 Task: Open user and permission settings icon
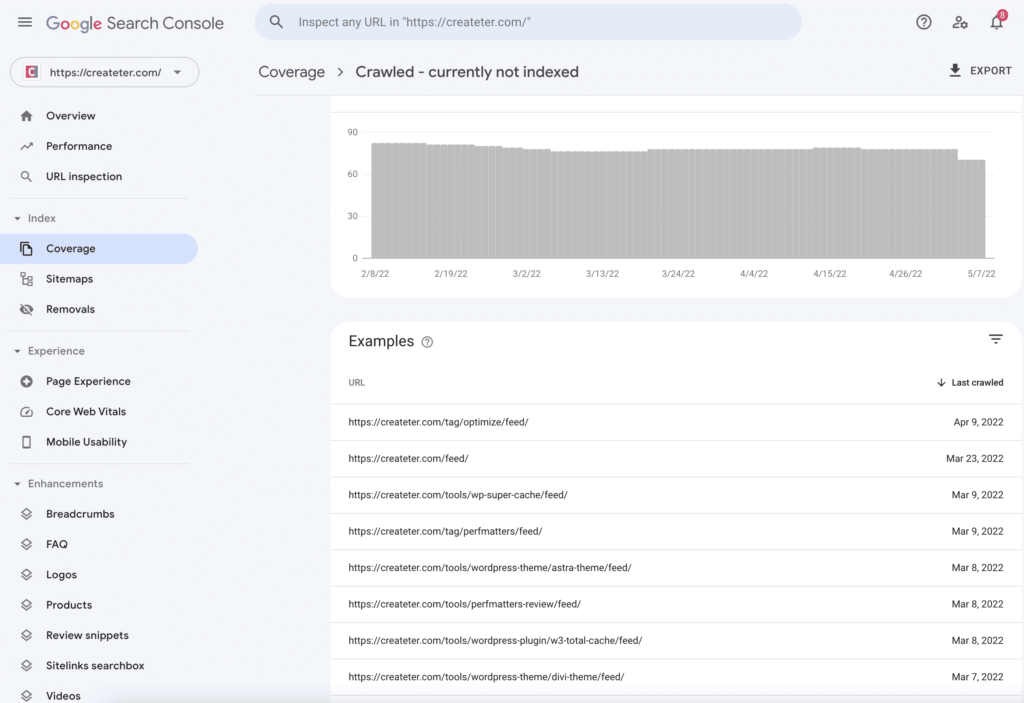(960, 22)
